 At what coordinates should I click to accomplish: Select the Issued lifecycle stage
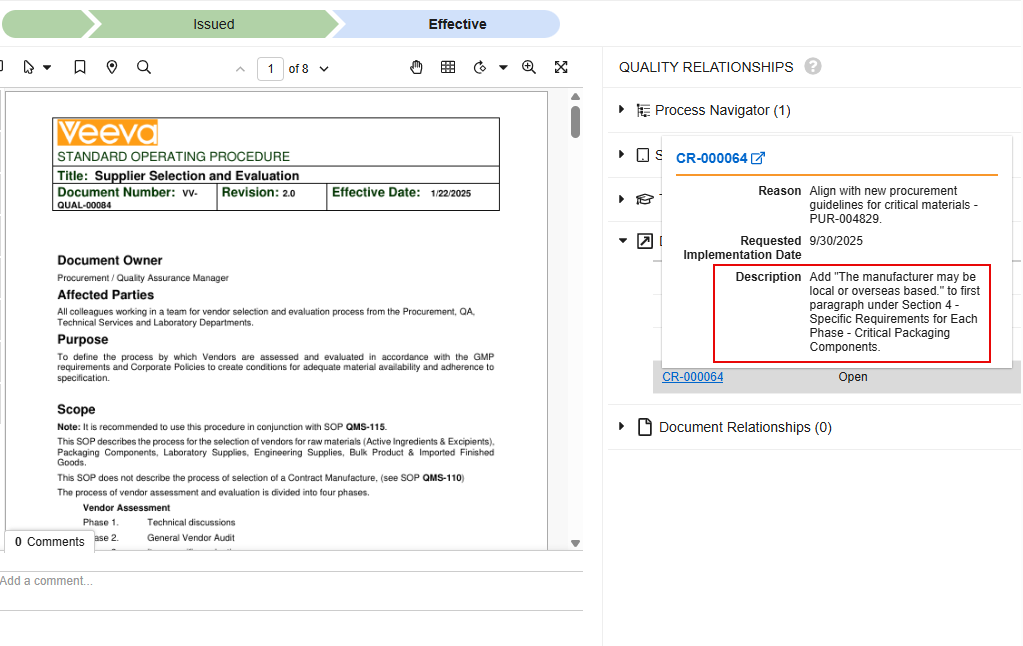(214, 24)
